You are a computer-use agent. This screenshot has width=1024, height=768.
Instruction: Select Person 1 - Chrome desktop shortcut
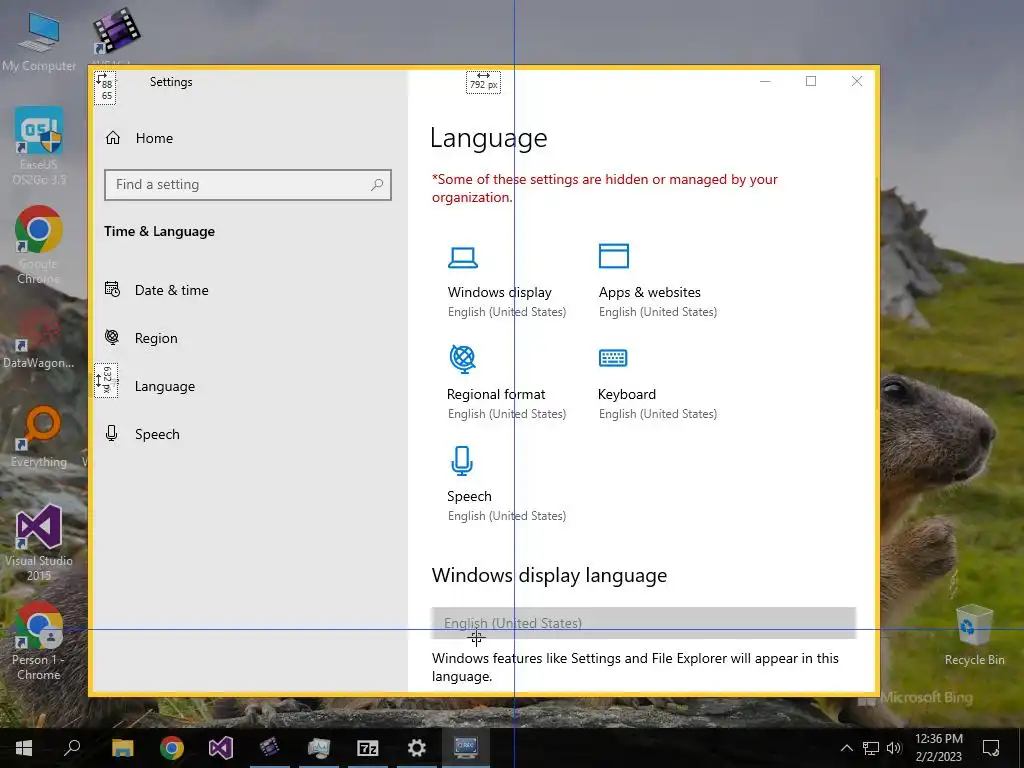pos(39,642)
